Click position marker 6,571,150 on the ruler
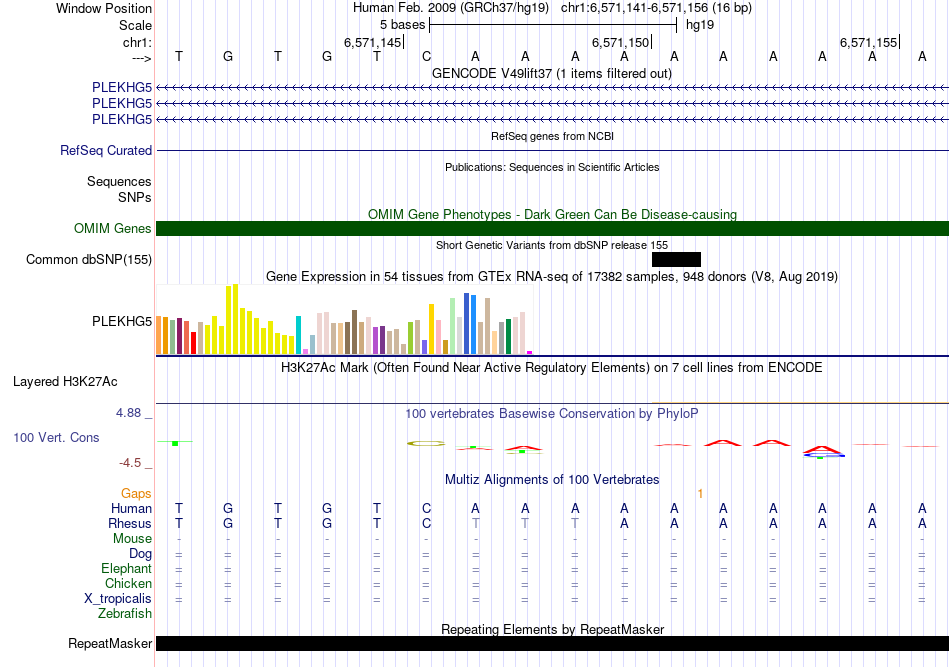950x667 pixels. click(620, 42)
